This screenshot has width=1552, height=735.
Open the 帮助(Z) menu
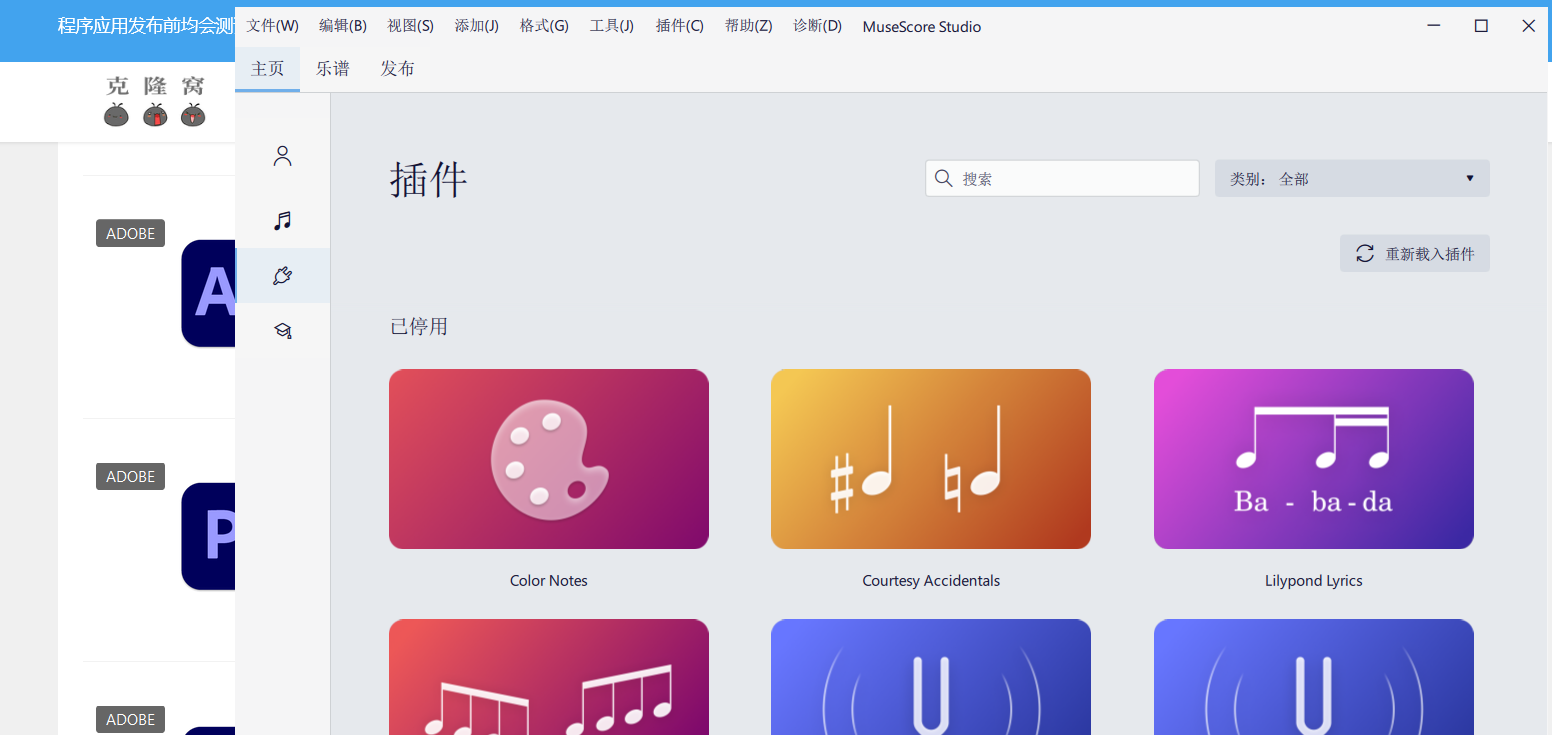click(x=749, y=26)
